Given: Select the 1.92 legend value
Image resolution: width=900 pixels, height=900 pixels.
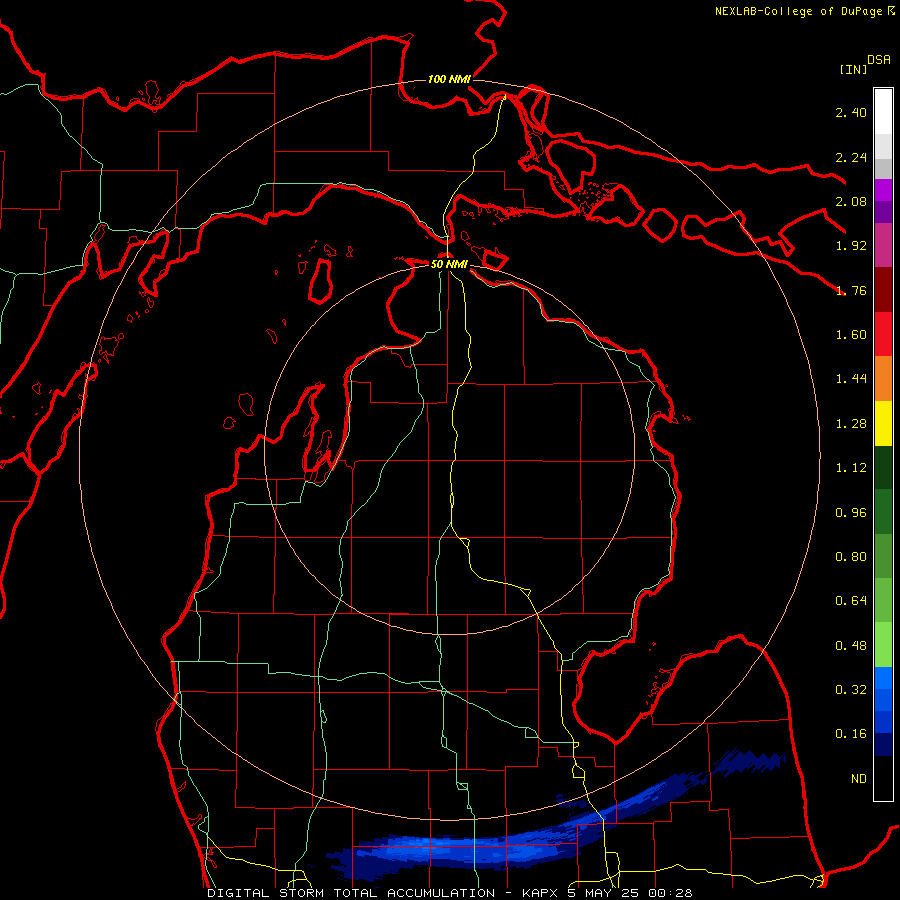Looking at the screenshot, I should point(851,246).
